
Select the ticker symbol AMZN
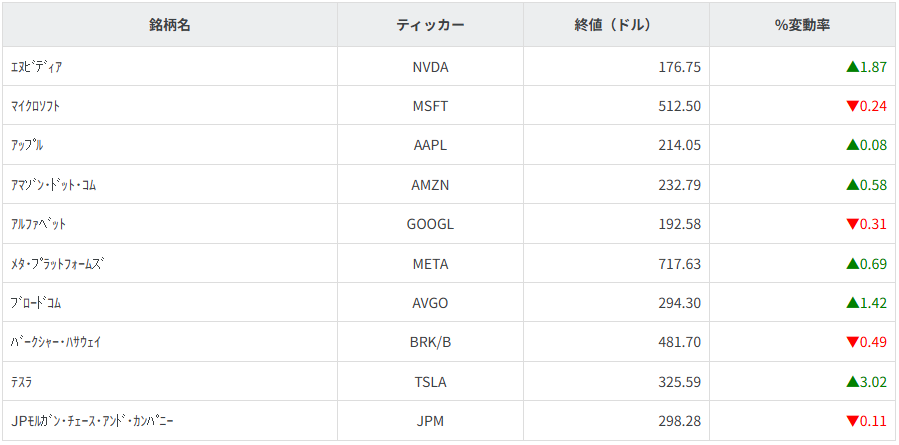pyautogui.click(x=430, y=185)
